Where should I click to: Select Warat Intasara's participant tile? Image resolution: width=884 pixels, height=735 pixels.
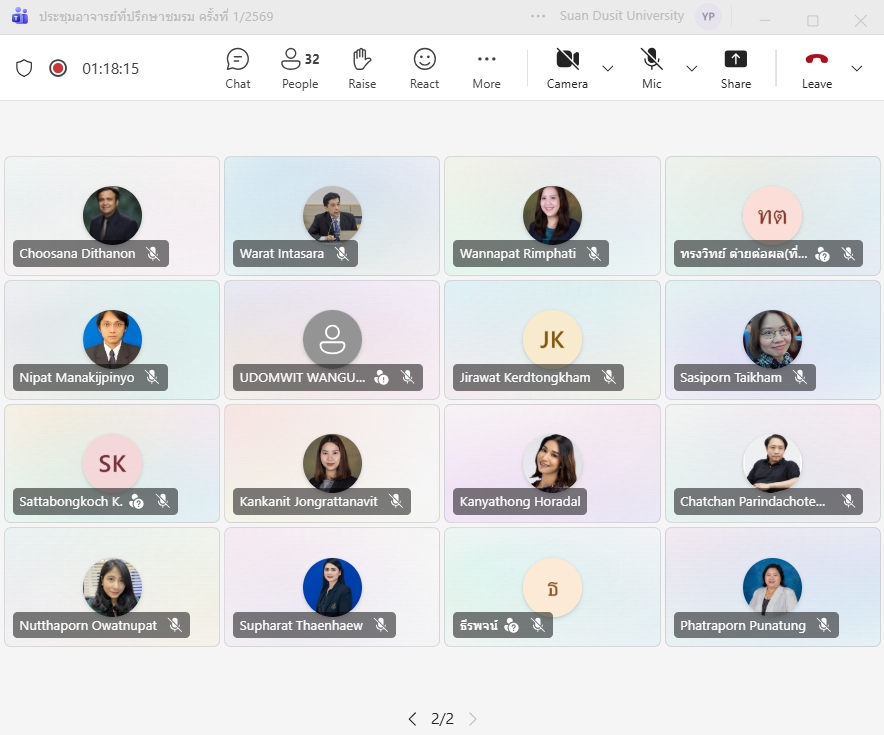[332, 216]
